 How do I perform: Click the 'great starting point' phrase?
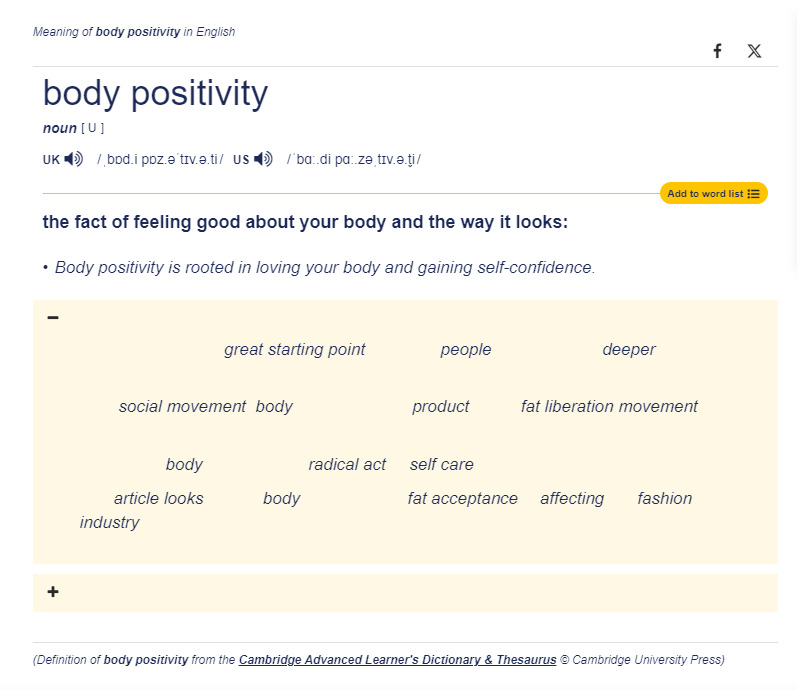tap(295, 350)
